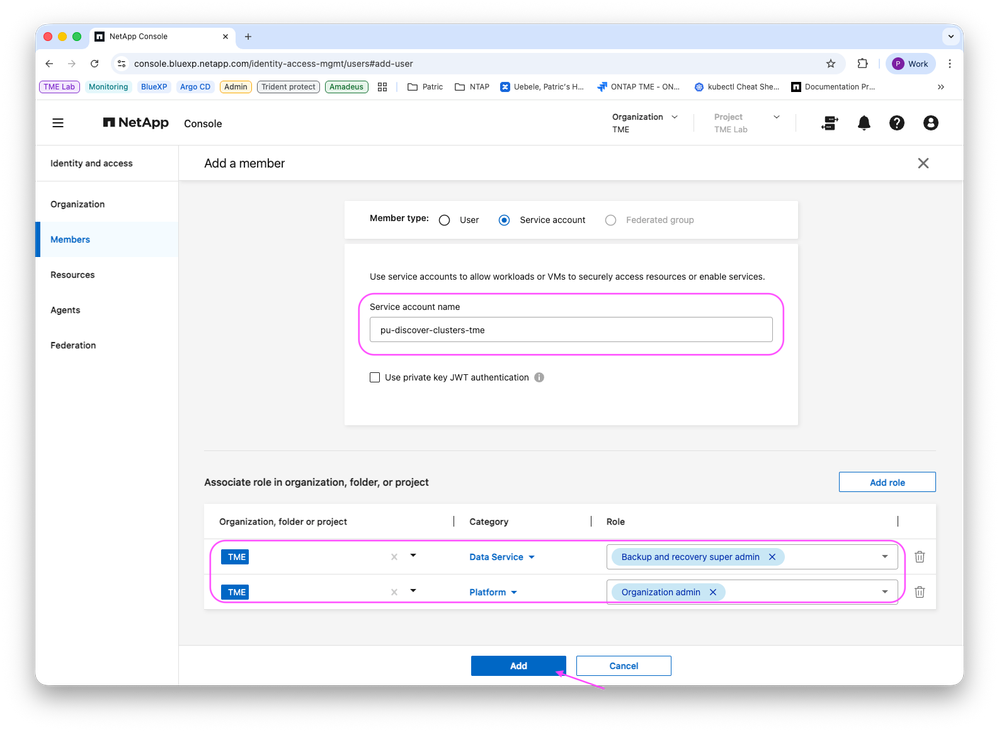Expand role list for Organization admin row

click(x=884, y=592)
